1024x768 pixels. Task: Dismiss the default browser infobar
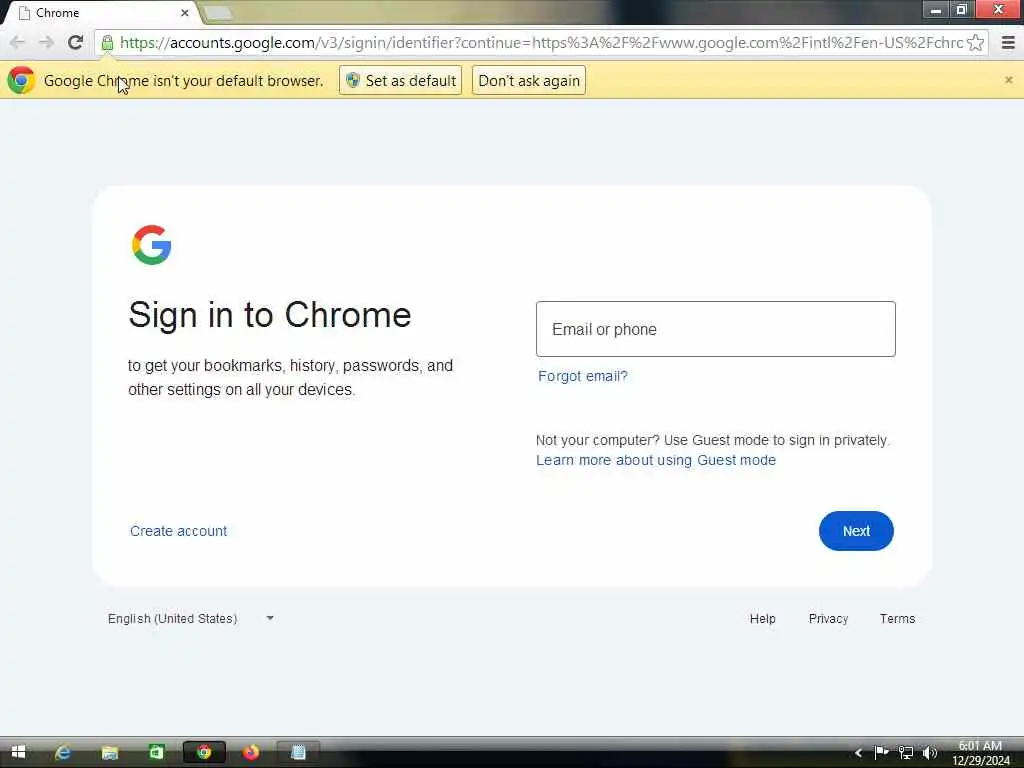point(1008,80)
